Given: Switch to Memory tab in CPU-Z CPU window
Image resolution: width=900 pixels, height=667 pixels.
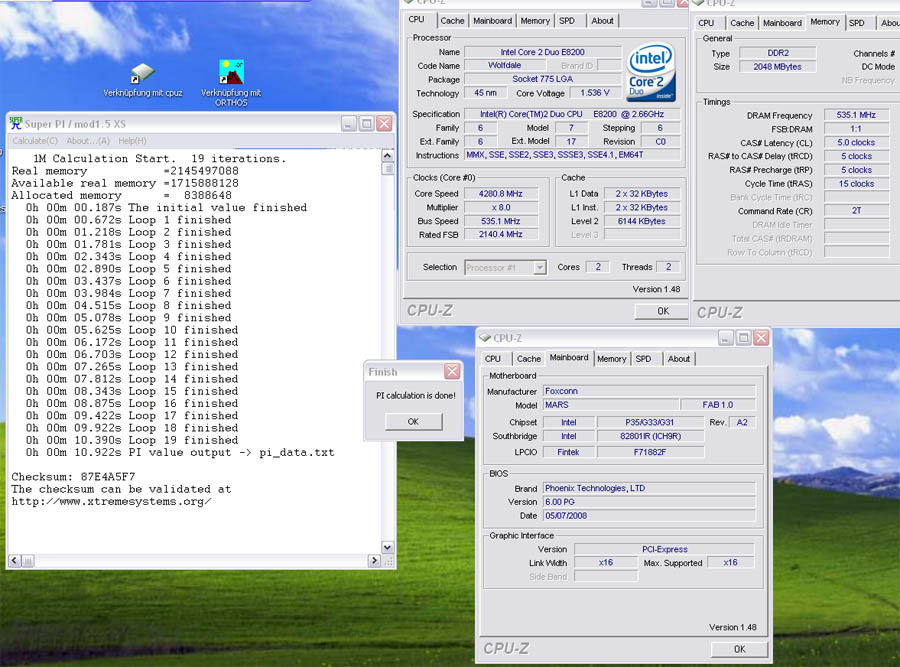Looking at the screenshot, I should (x=535, y=21).
